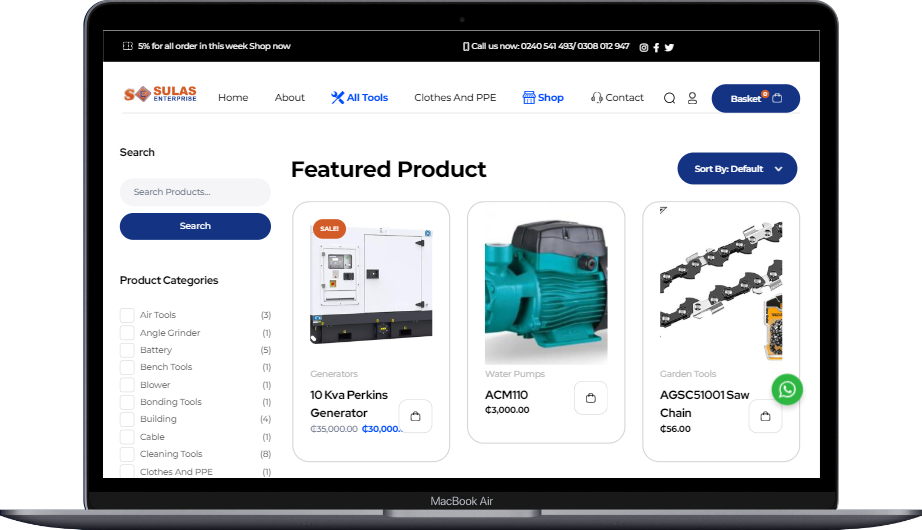Open the Instagram social icon
The image size is (922, 530).
click(644, 48)
